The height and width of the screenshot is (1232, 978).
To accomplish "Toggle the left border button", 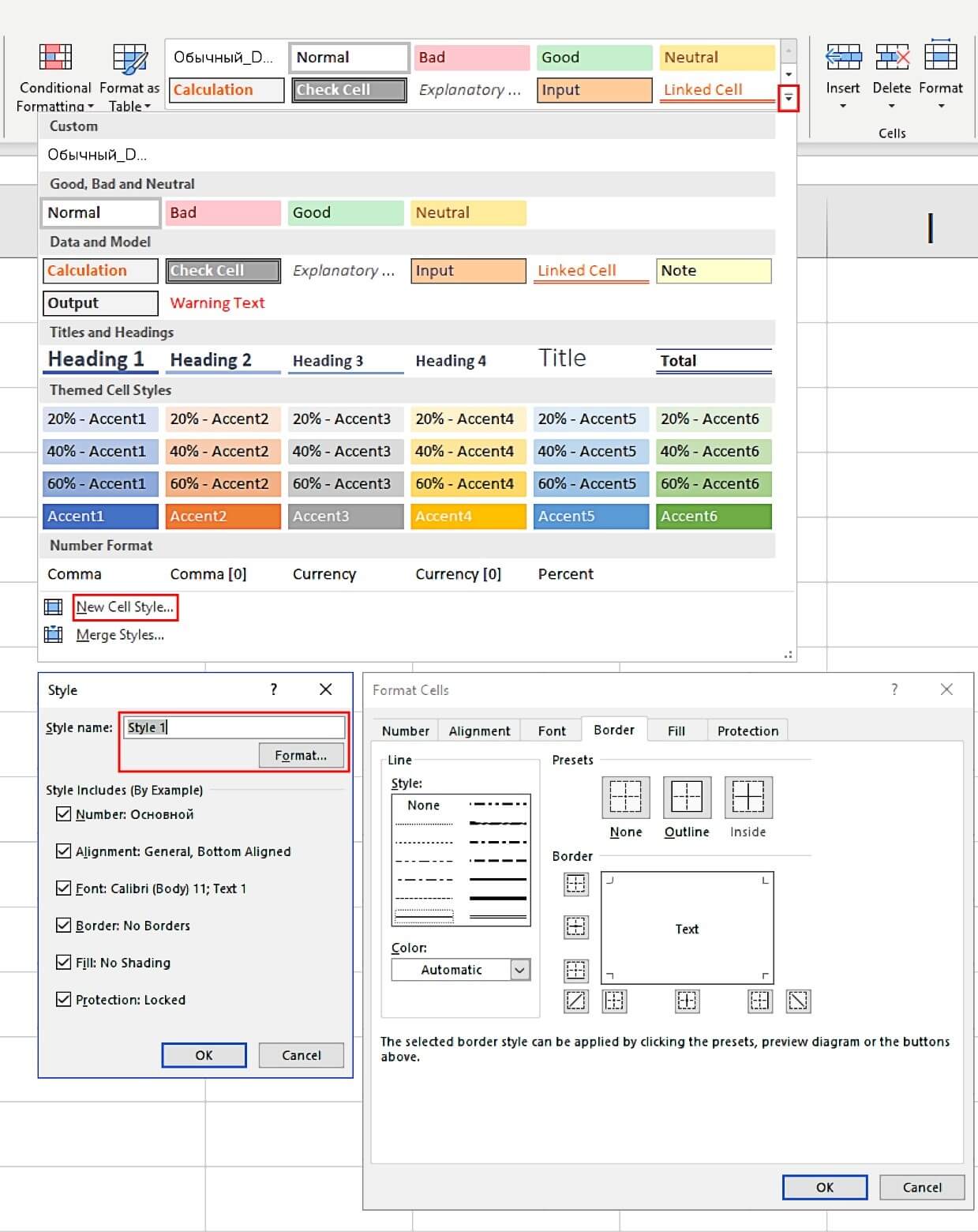I will point(614,1001).
